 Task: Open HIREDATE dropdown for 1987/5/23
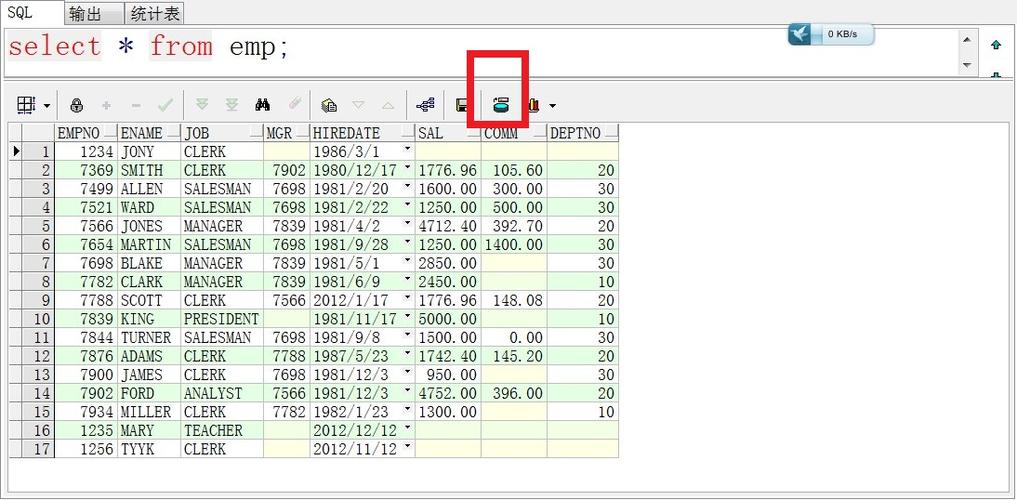pyautogui.click(x=407, y=355)
